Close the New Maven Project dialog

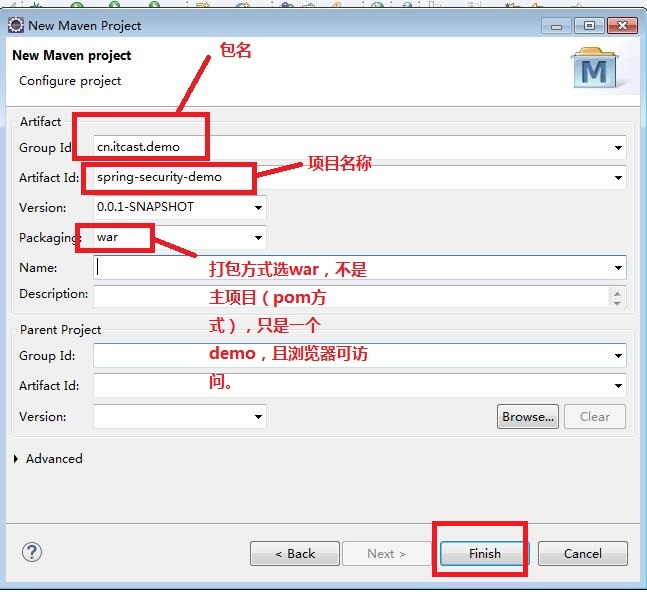pyautogui.click(x=623, y=26)
